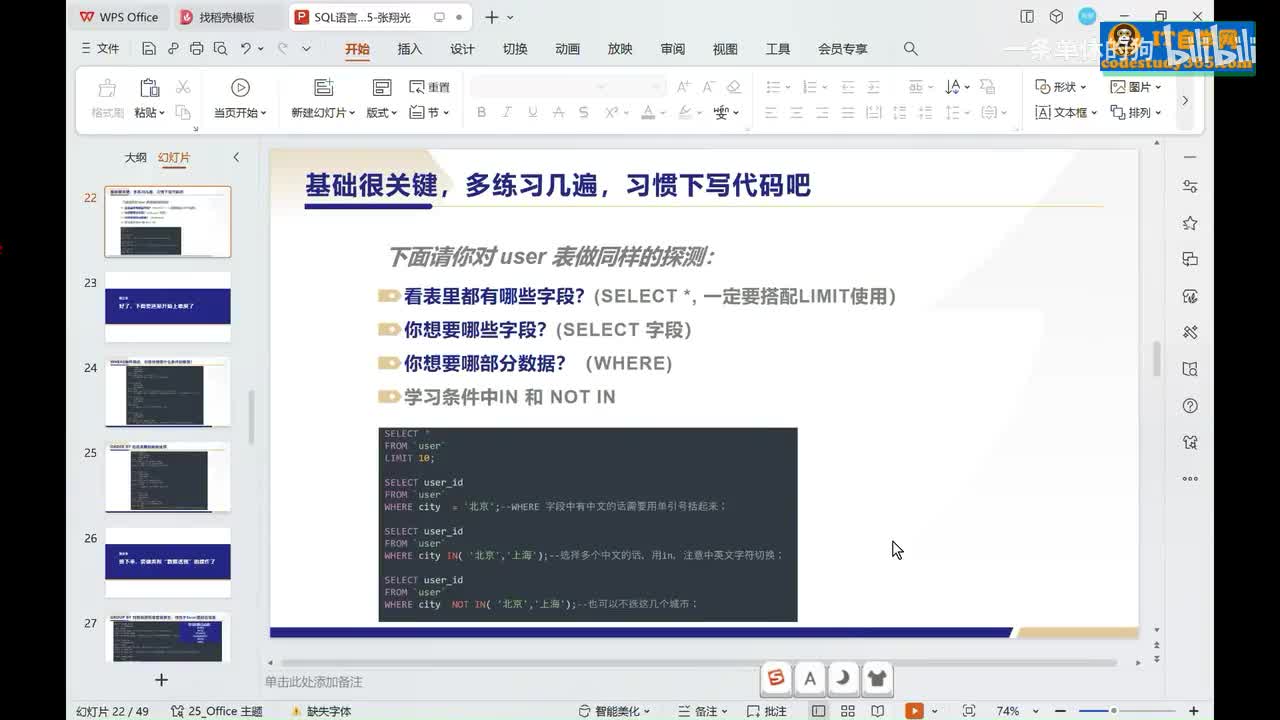Collapse the slide thumbnail panel
The width and height of the screenshot is (1280, 720).
pyautogui.click(x=236, y=157)
